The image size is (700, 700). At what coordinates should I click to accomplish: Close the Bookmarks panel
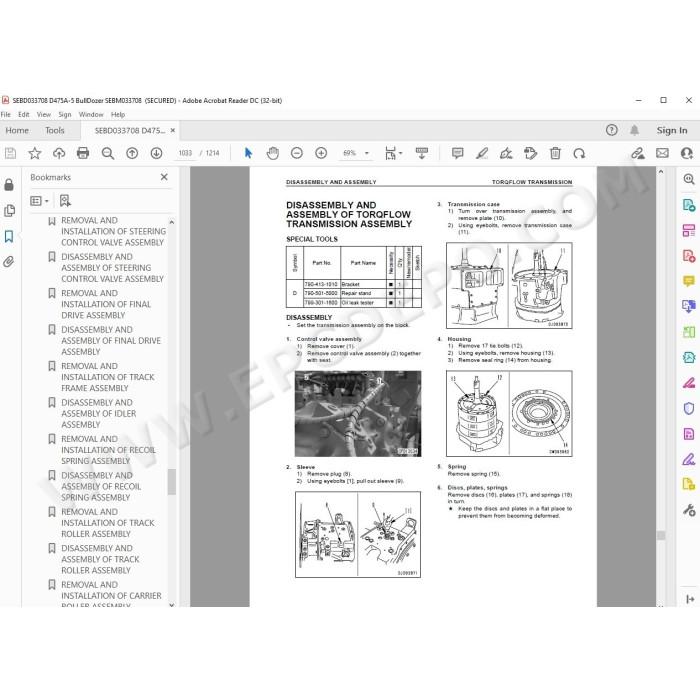[164, 177]
